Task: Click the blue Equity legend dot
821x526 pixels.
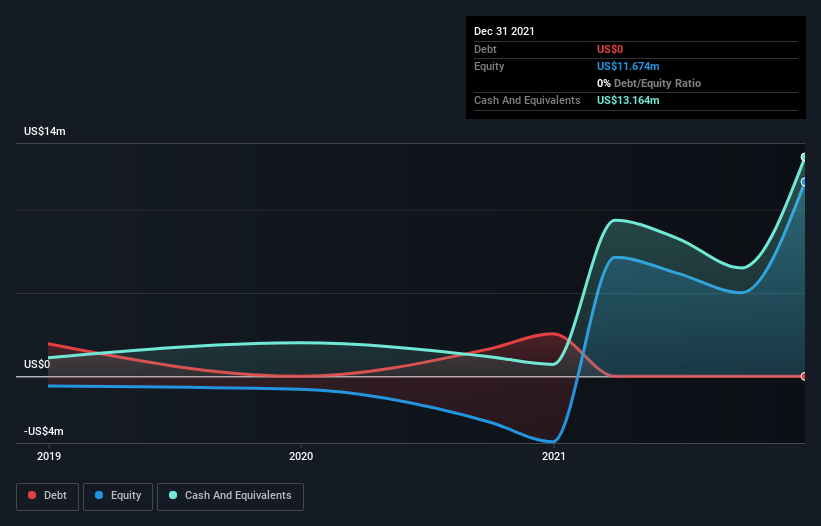Action: click(x=99, y=495)
